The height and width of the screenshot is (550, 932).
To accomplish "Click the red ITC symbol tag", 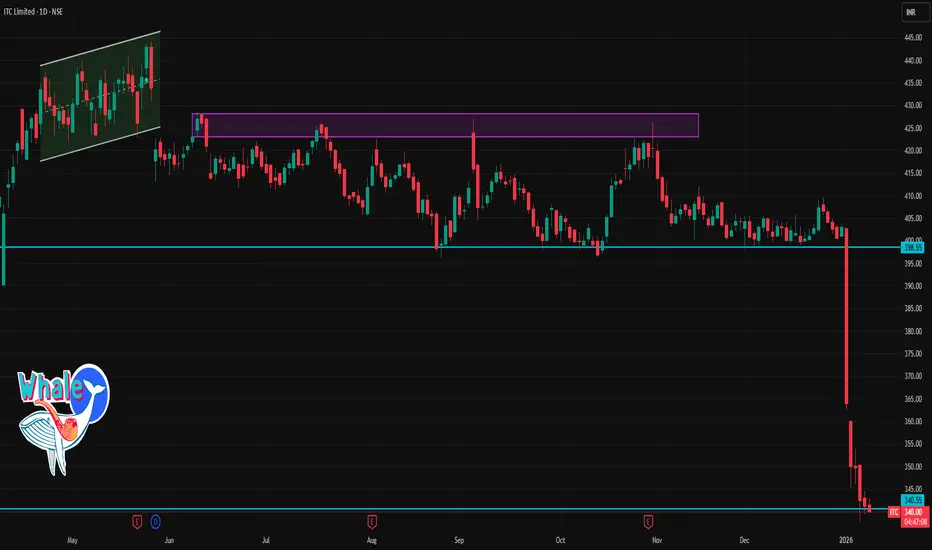I will click(893, 511).
